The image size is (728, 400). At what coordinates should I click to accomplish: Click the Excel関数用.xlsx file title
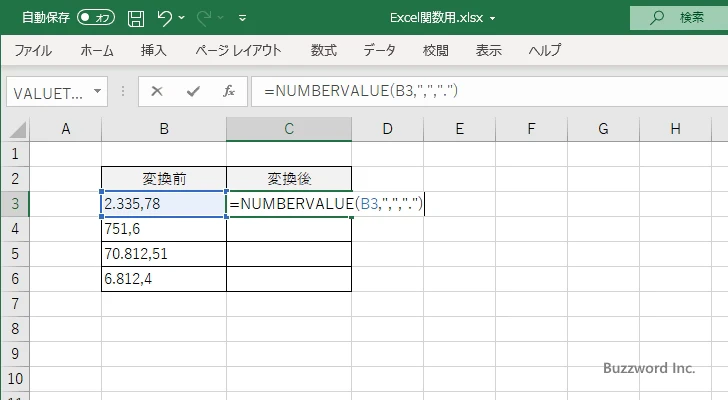coord(440,18)
